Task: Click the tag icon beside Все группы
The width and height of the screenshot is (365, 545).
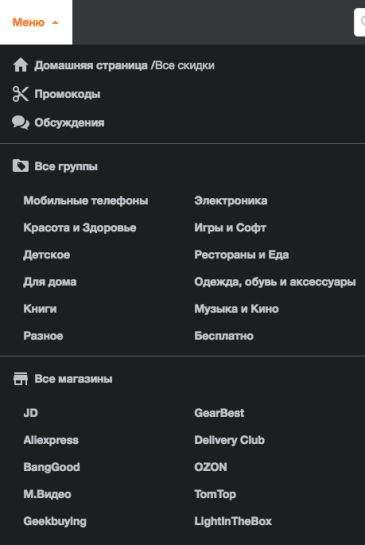Action: click(x=21, y=166)
